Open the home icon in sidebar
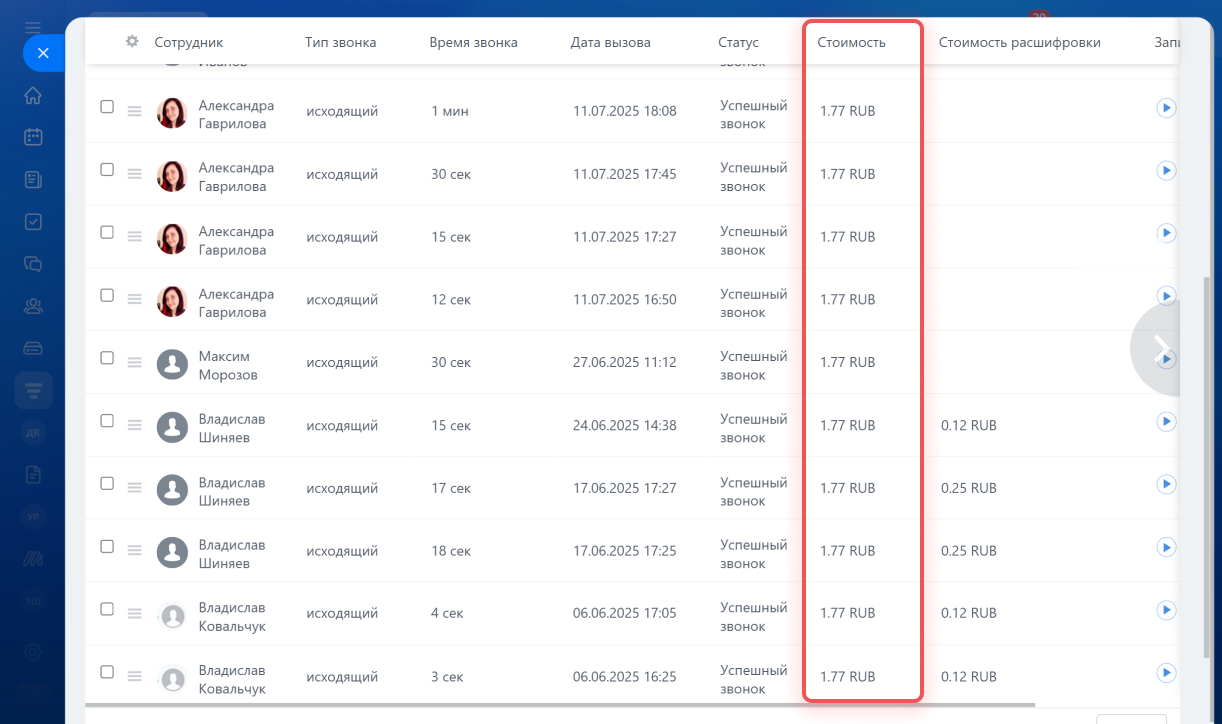Image resolution: width=1222 pixels, height=724 pixels. (33, 96)
